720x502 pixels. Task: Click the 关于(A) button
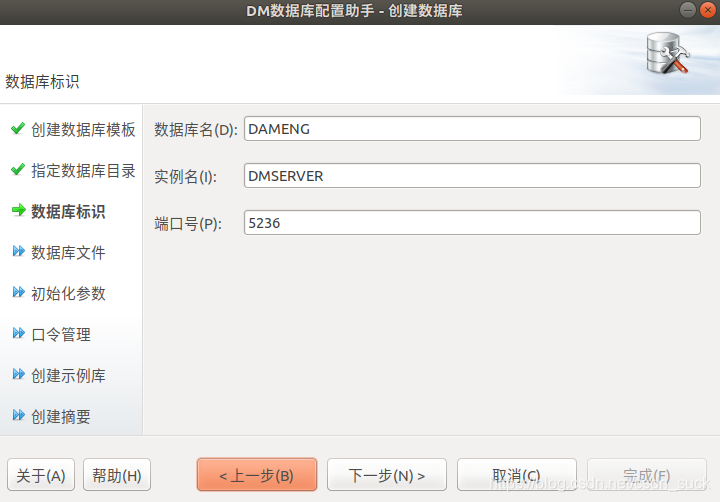(41, 475)
